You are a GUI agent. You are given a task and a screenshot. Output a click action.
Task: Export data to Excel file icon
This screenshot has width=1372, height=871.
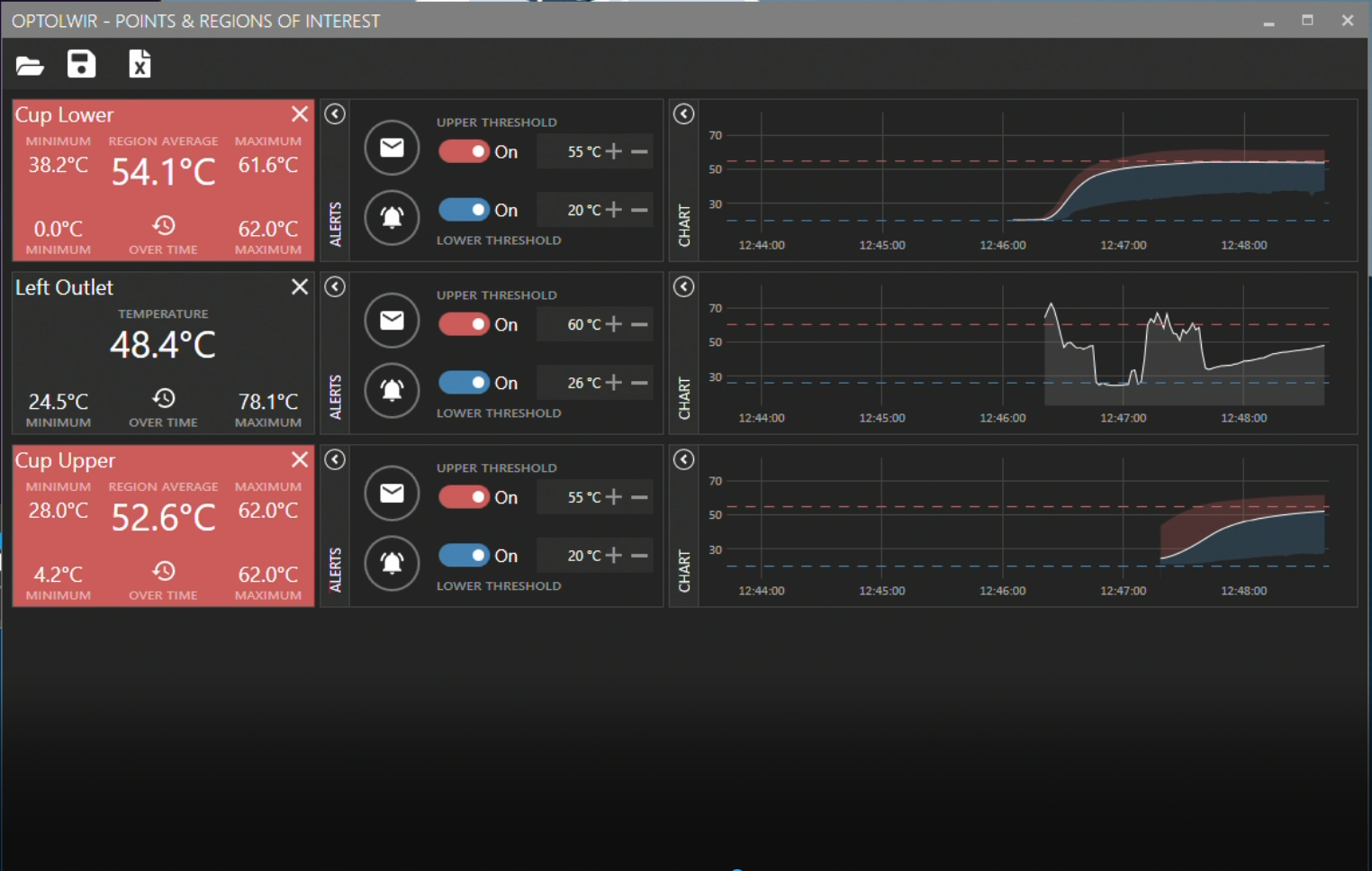(x=140, y=64)
